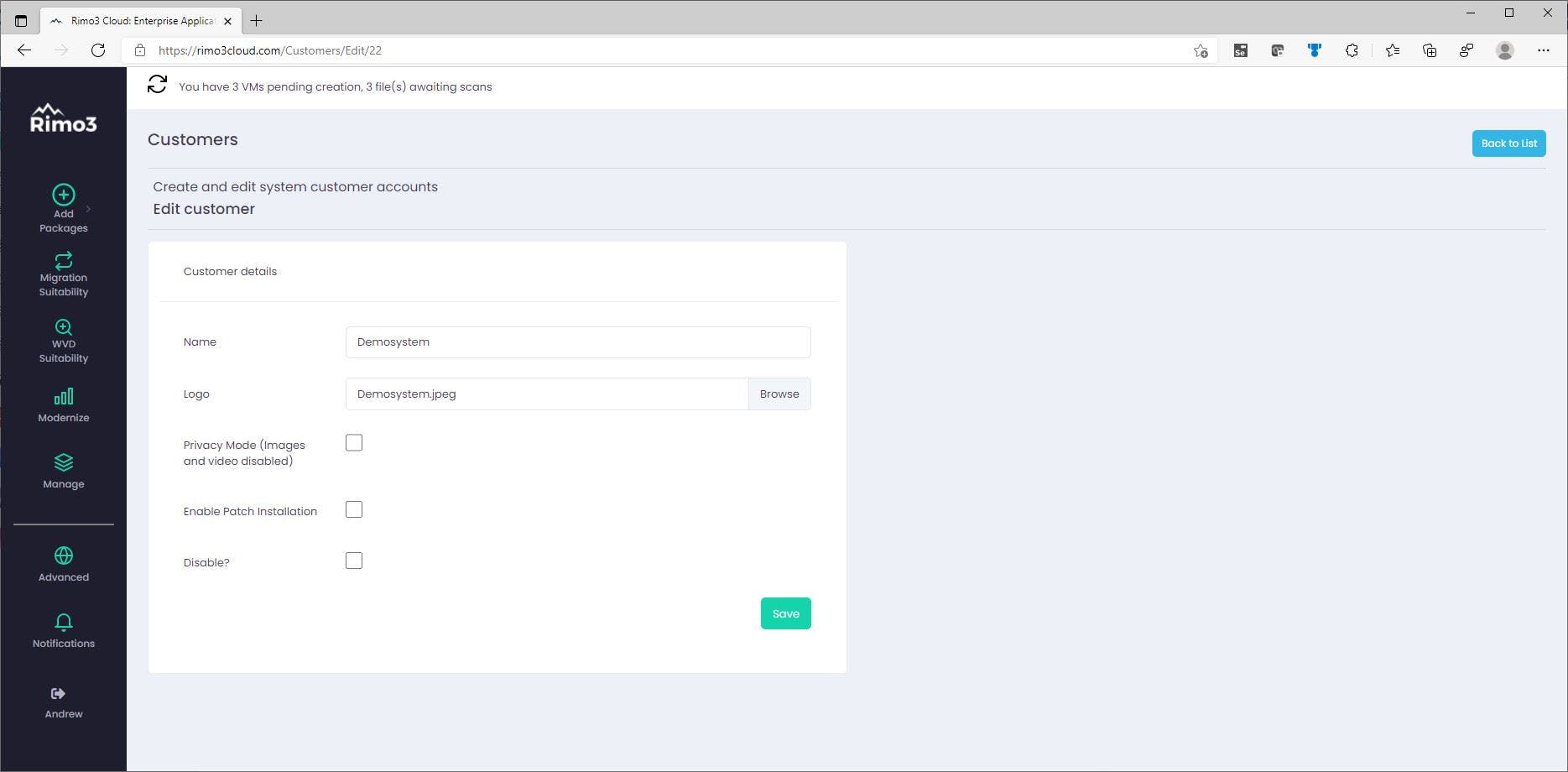Viewport: 1568px width, 772px height.
Task: Click the refresh sync status icon
Action: tap(157, 85)
